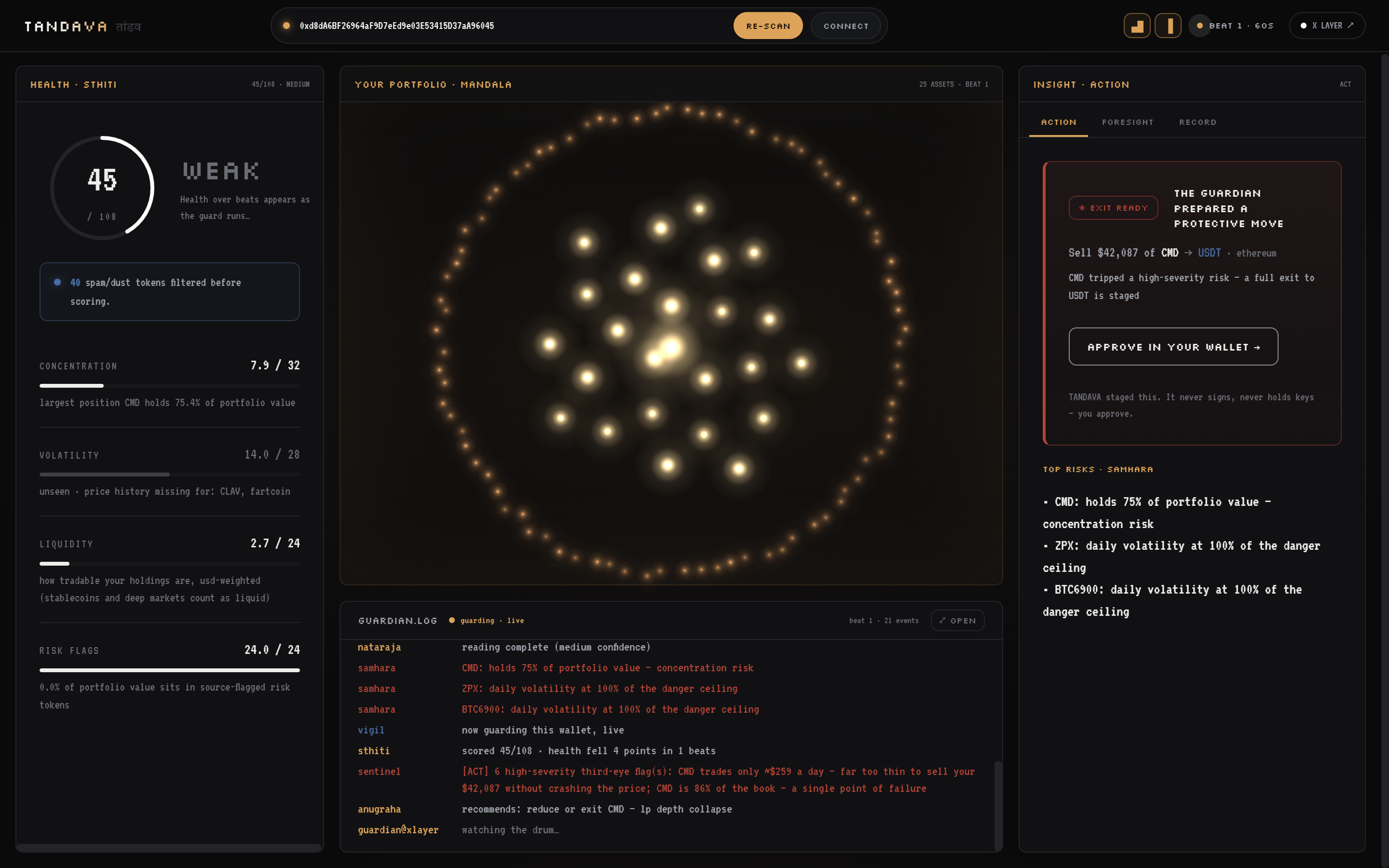Click the TANDAVA logo
The width and height of the screenshot is (1389, 868).
66,27
